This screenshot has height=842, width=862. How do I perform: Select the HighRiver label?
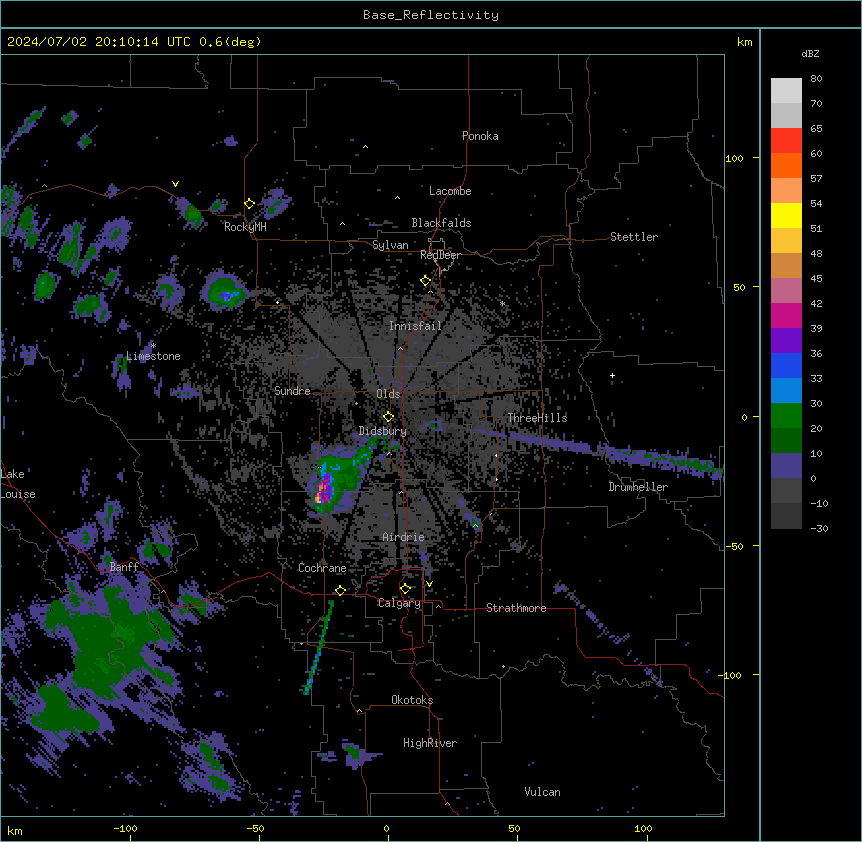430,743
